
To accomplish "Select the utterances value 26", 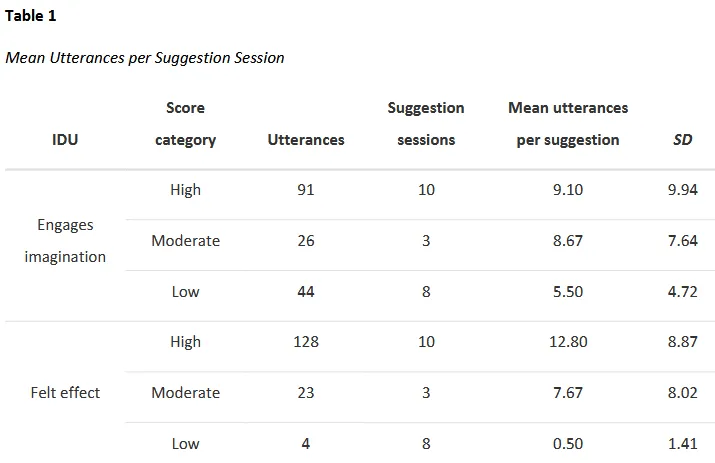I will [306, 241].
